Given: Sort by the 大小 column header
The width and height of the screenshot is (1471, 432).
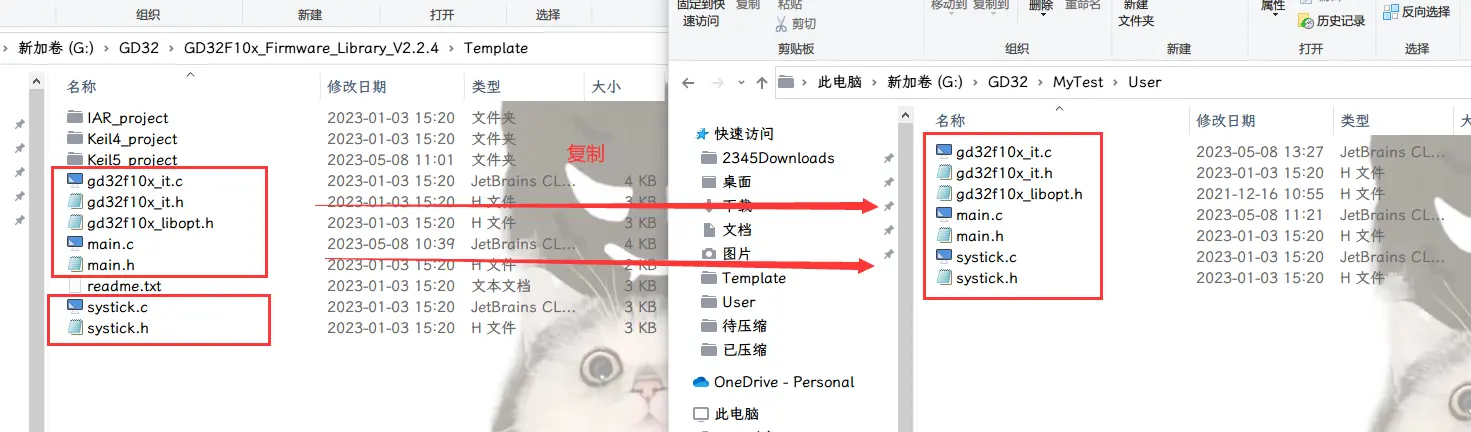Looking at the screenshot, I should coord(606,87).
